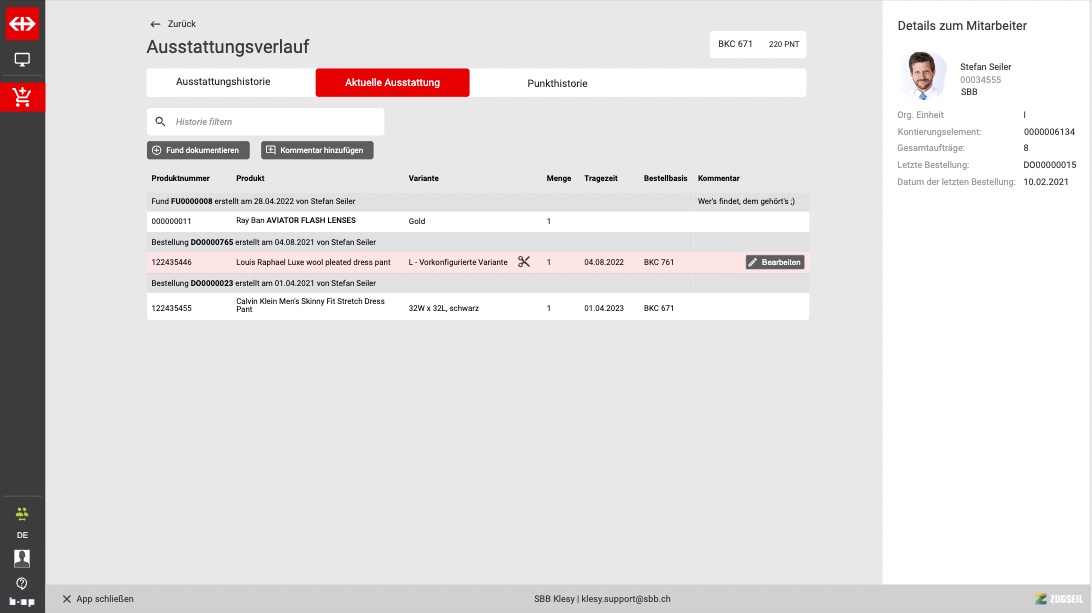The height and width of the screenshot is (613, 1092).
Task: Click Letzte Bestellung value DO00000015
Action: [1050, 165]
